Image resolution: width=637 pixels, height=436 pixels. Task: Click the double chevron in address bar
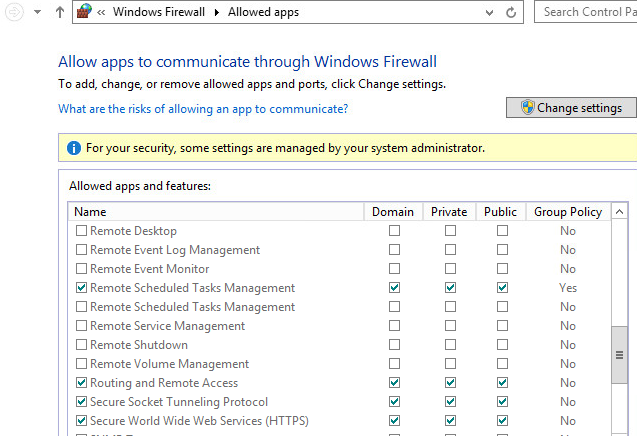coord(101,13)
